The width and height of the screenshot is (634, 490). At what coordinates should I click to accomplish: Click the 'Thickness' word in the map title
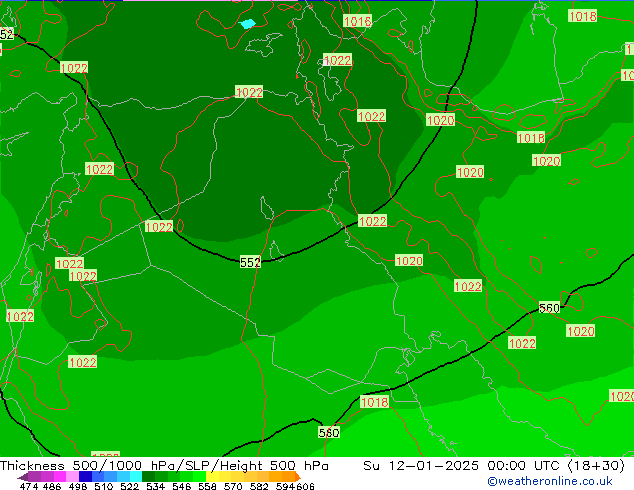[32, 466]
